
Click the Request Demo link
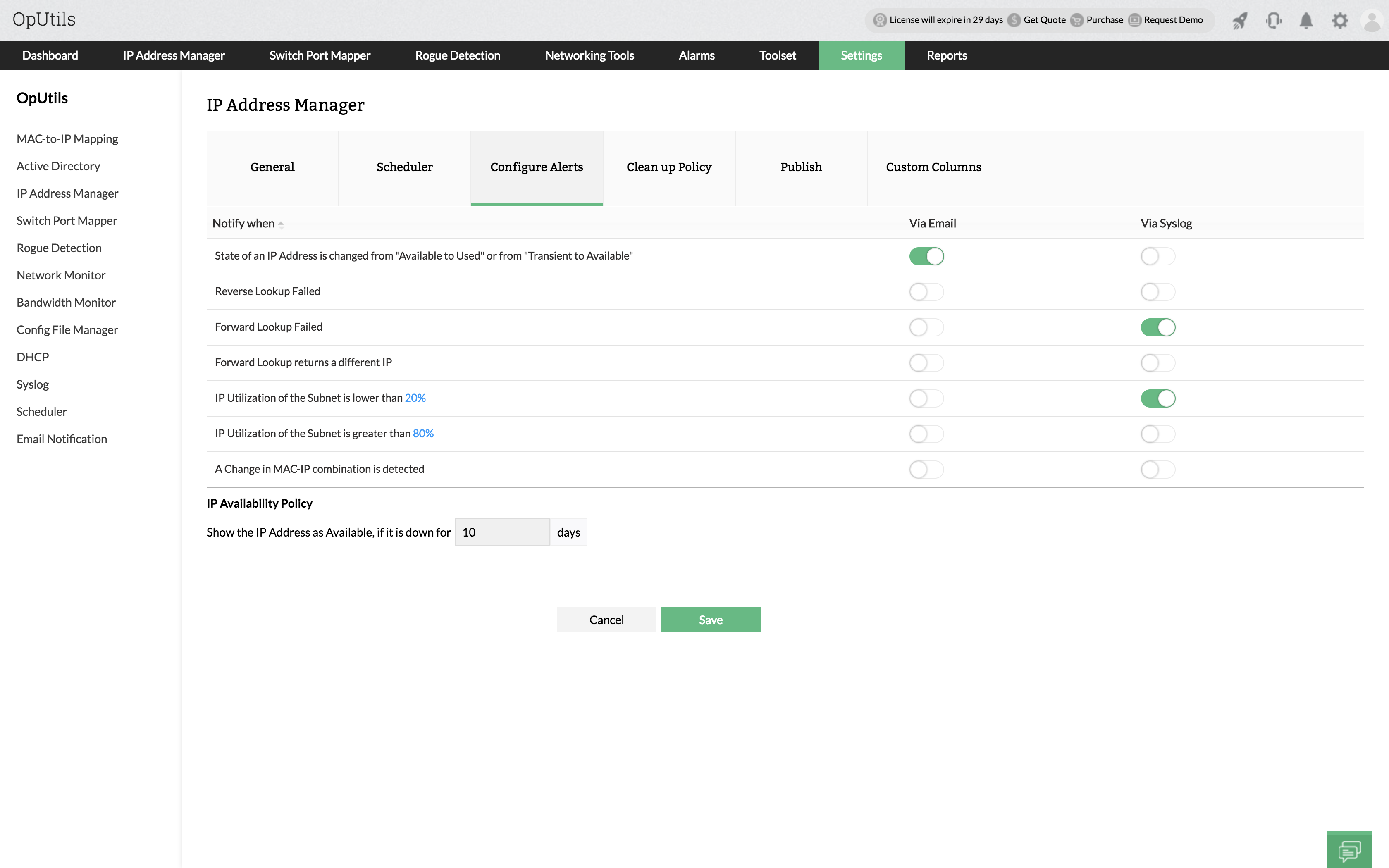1173,20
